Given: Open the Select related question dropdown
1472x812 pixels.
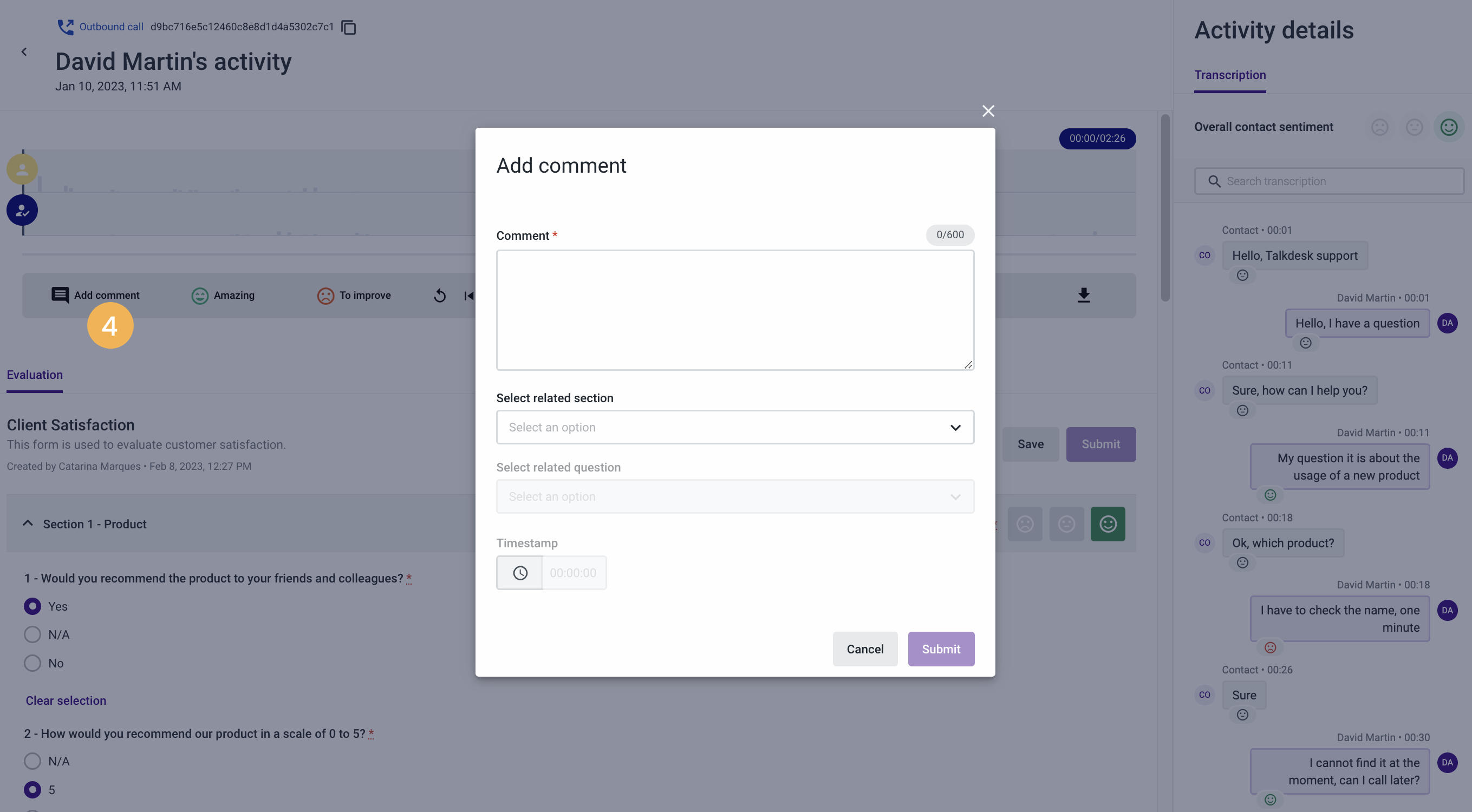Looking at the screenshot, I should (735, 496).
